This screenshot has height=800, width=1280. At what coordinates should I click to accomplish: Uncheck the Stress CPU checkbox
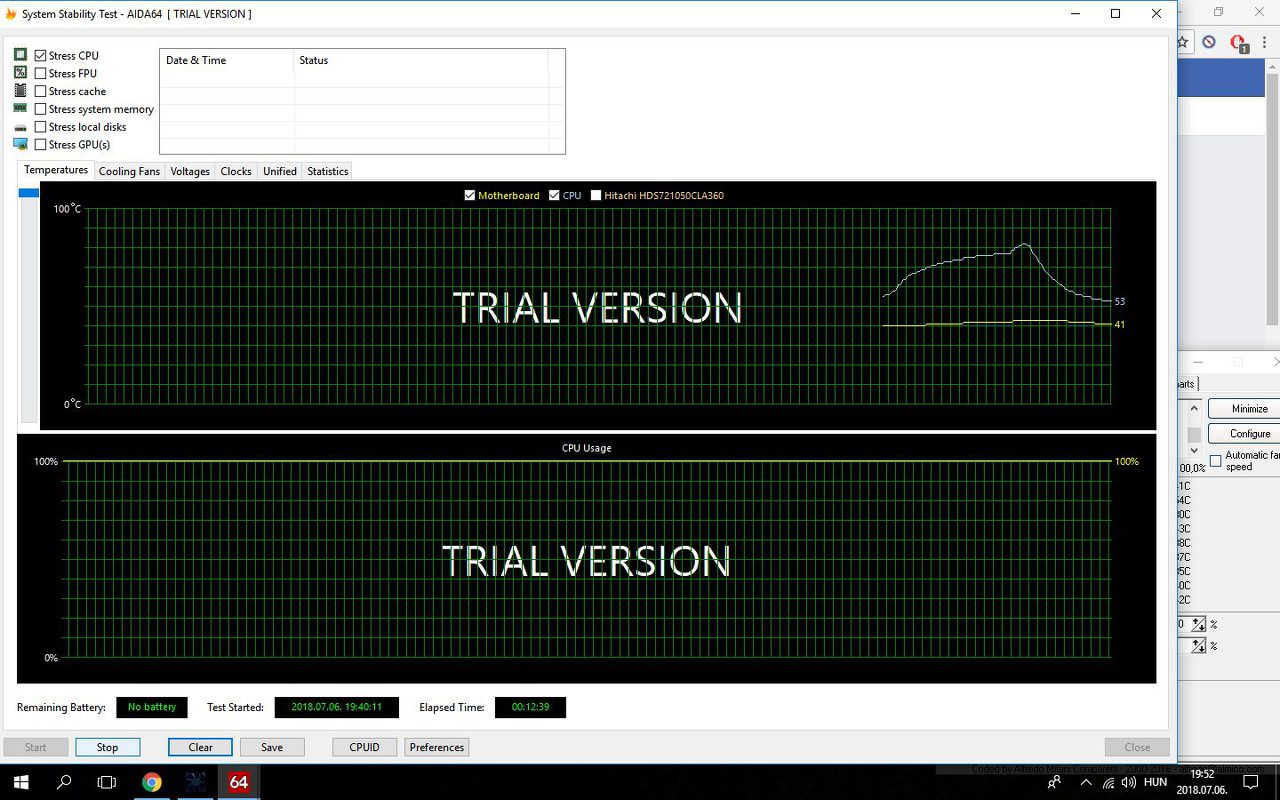coord(41,56)
